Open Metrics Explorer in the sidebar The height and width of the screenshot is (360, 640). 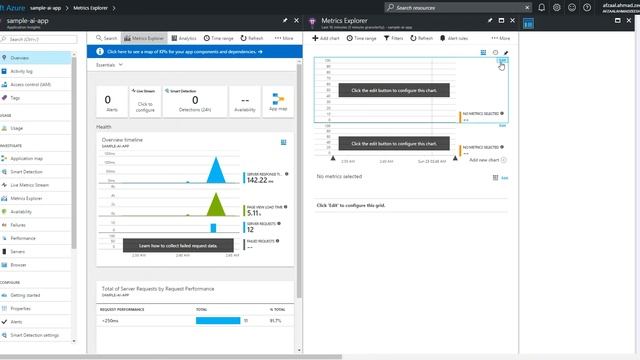(36, 198)
